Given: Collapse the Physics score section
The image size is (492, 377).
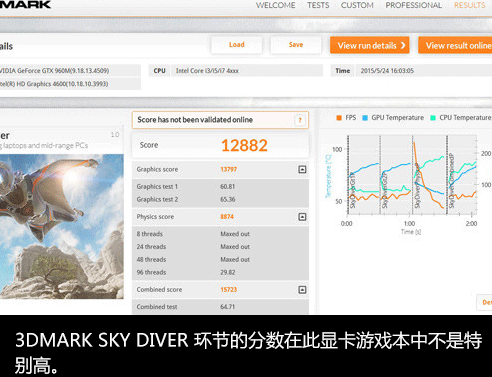Looking at the screenshot, I should [x=302, y=217].
